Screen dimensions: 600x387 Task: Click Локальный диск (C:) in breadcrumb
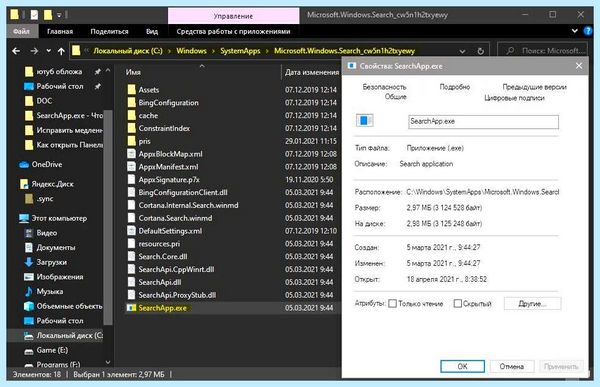click(x=128, y=51)
